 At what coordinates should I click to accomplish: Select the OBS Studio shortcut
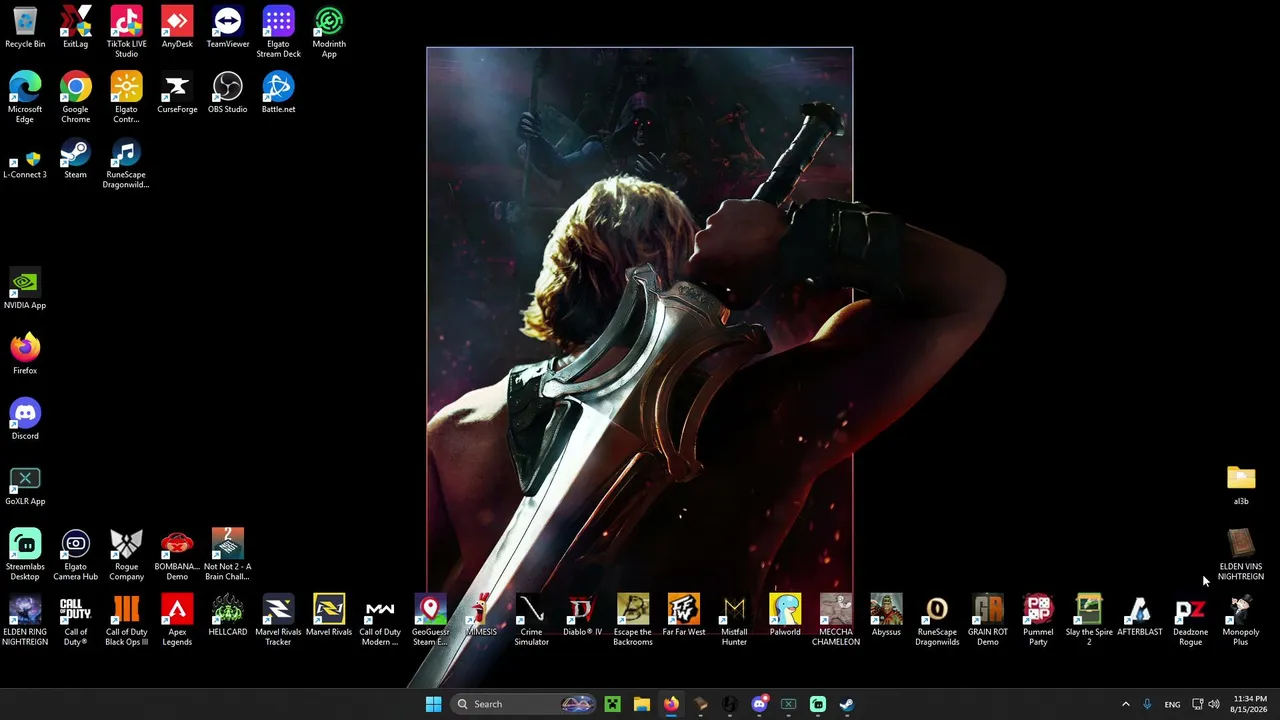coord(228,93)
